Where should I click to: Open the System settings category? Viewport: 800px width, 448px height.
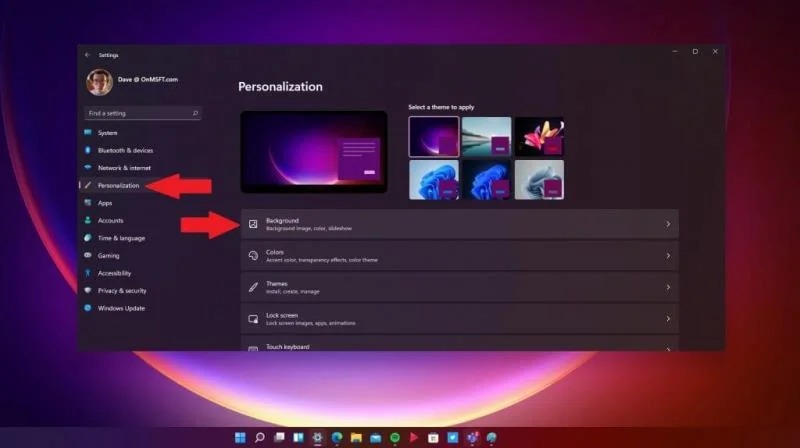point(108,133)
